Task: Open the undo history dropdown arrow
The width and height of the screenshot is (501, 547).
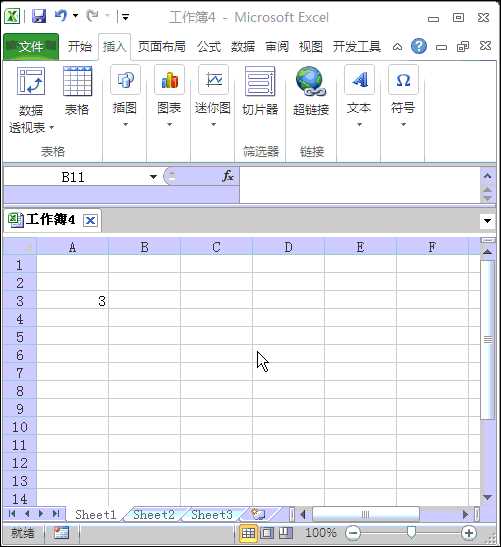Action: point(75,16)
